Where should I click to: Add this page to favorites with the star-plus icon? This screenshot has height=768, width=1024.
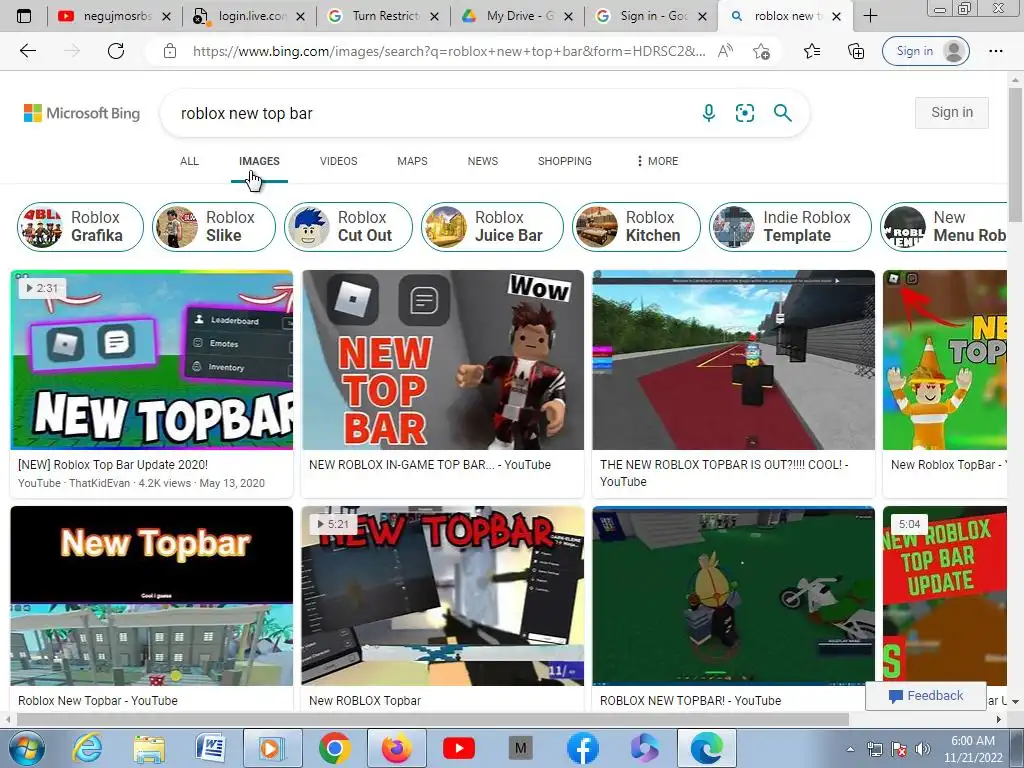coord(761,51)
